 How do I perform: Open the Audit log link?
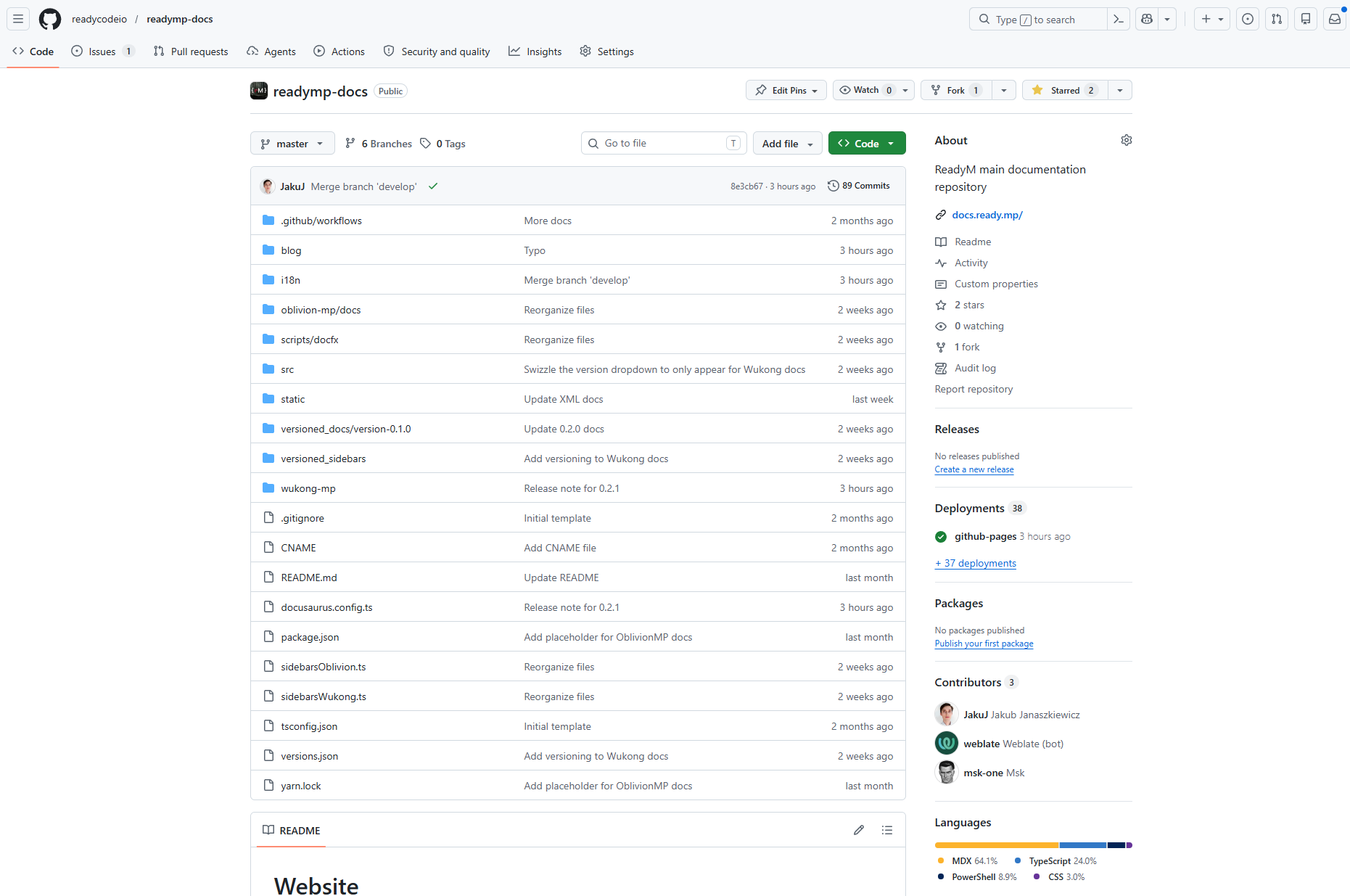975,368
